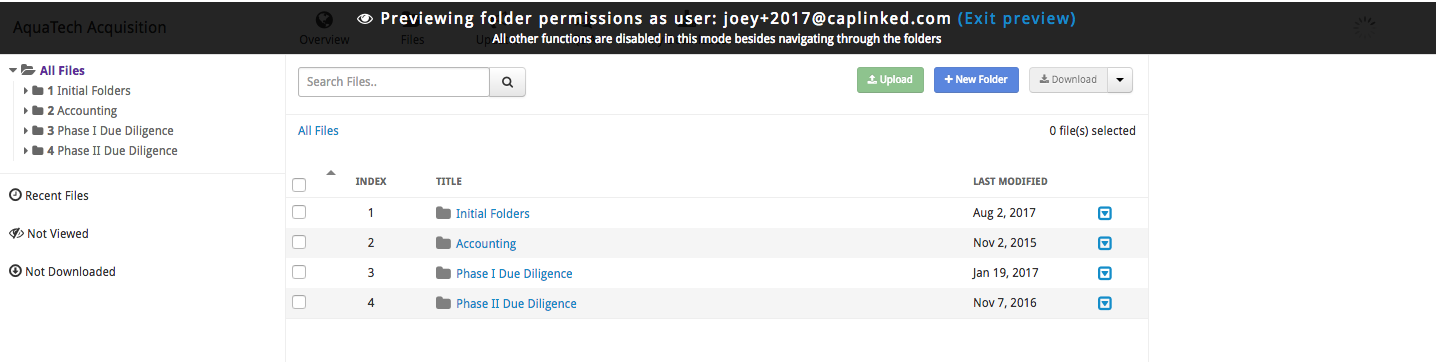Open row actions for Phase II Due Diligence
The width and height of the screenshot is (1436, 362).
coord(1105,303)
